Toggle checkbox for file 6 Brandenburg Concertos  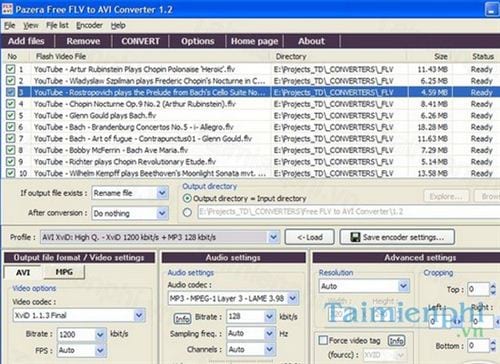pyautogui.click(x=11, y=127)
